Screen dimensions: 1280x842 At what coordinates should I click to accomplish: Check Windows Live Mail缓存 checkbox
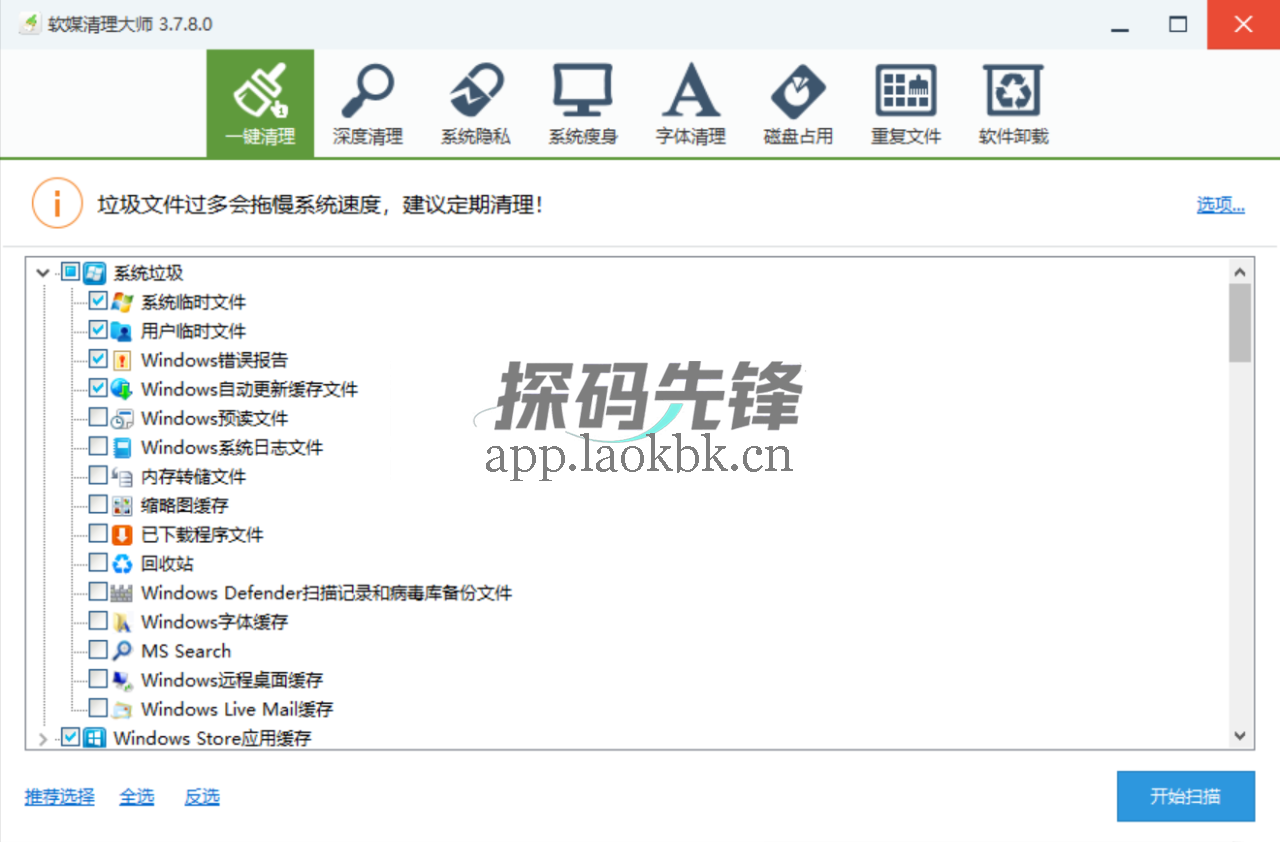tap(98, 708)
